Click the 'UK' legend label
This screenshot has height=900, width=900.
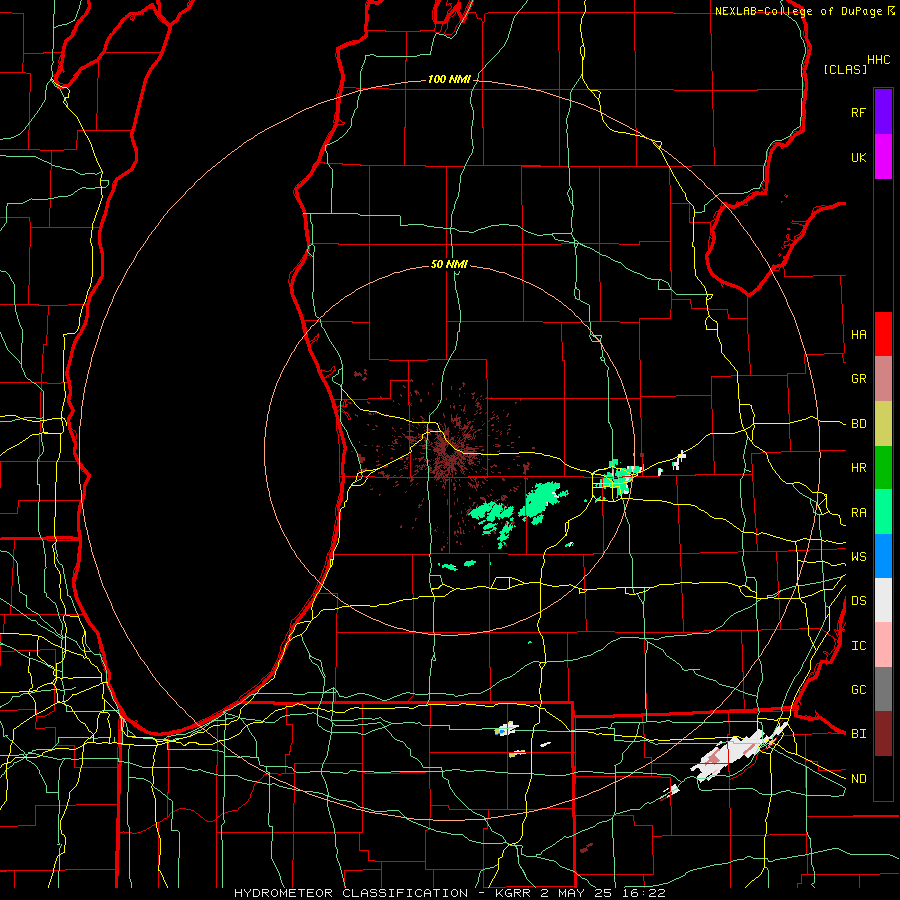pyautogui.click(x=858, y=158)
